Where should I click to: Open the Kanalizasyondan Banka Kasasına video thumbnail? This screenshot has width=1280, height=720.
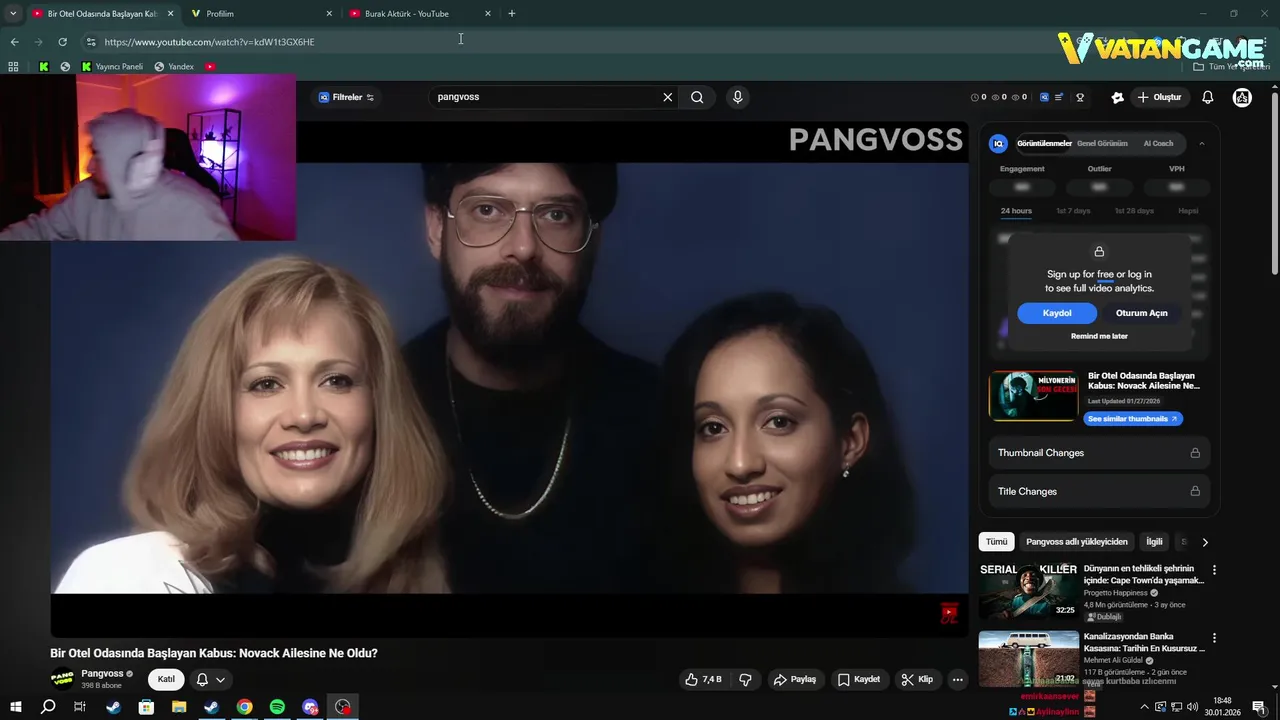point(1029,658)
